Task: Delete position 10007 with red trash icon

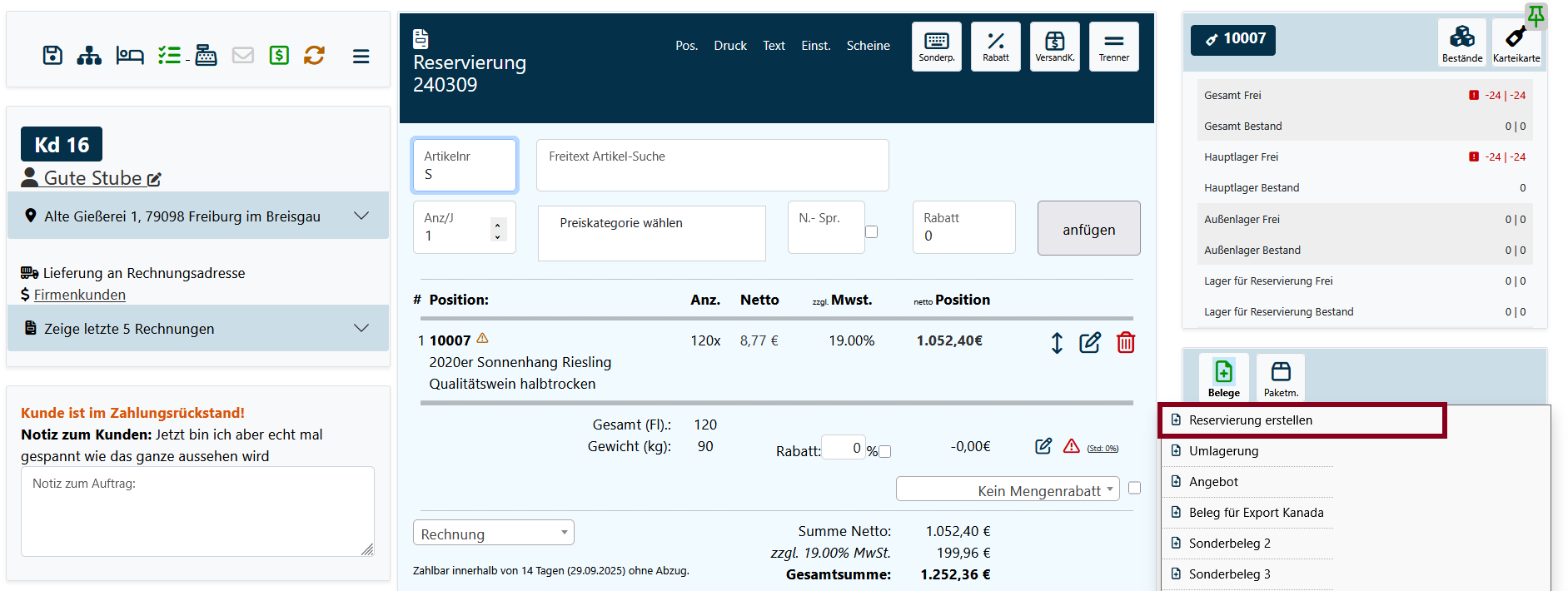Action: click(x=1125, y=342)
